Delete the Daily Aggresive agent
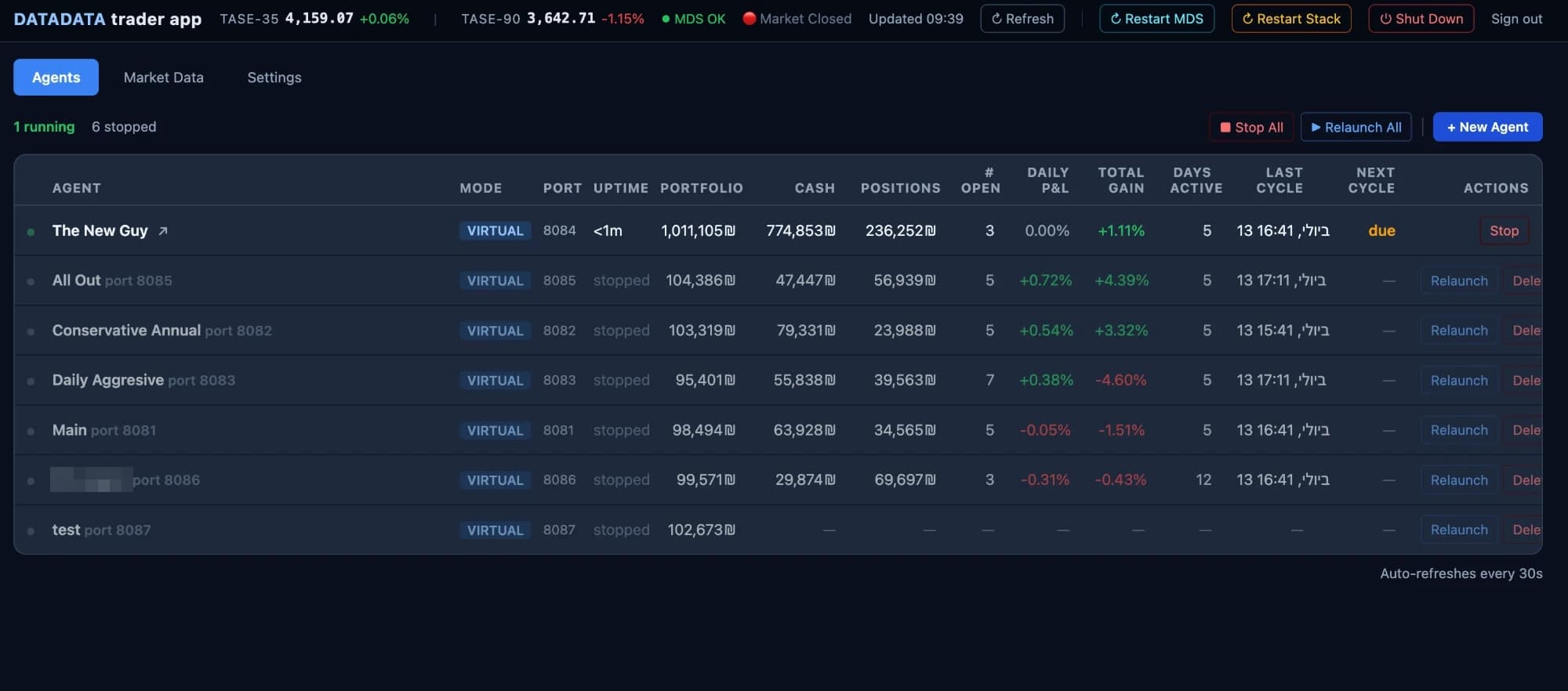This screenshot has height=691, width=1568. click(1523, 380)
